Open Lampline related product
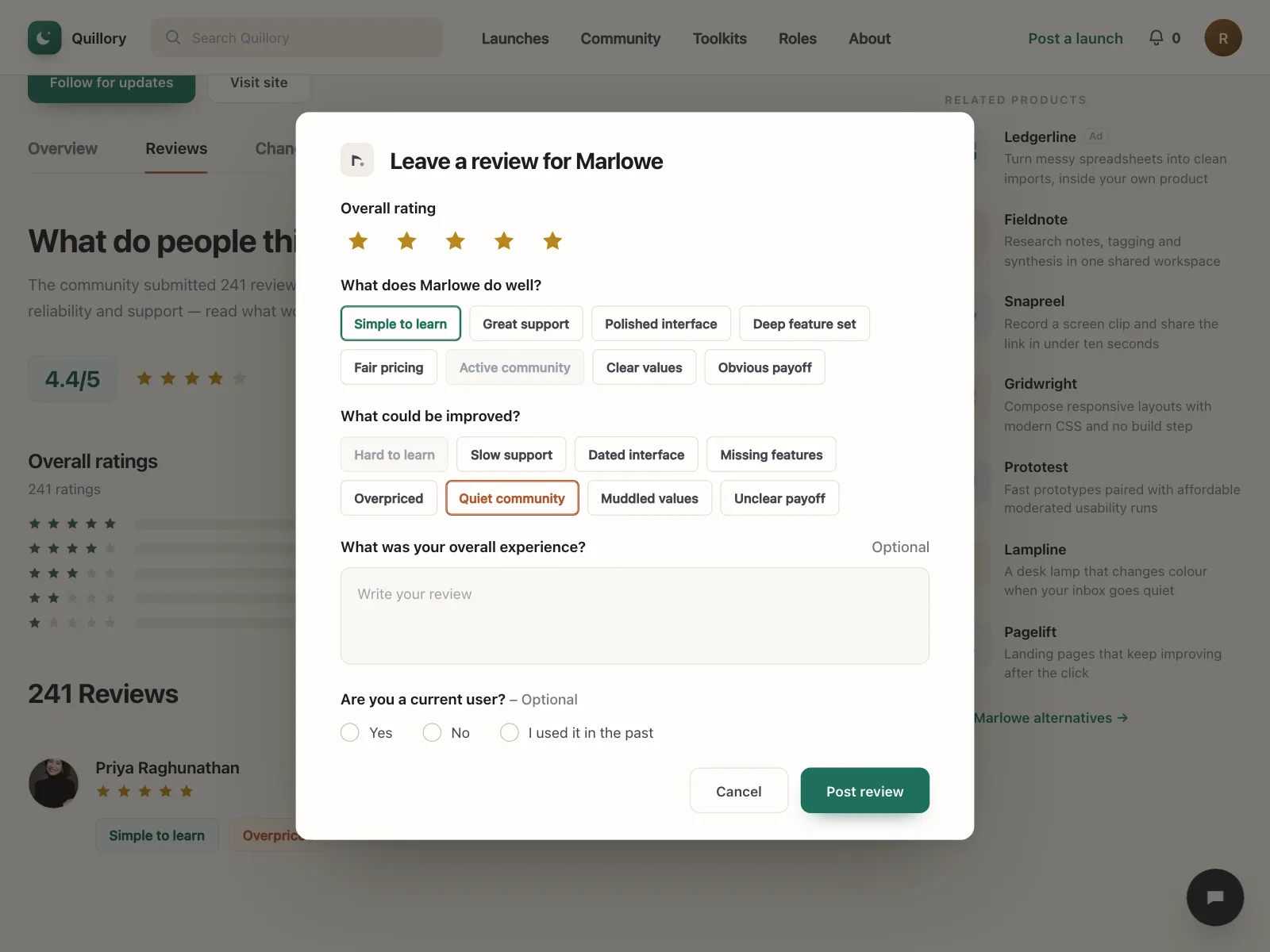This screenshot has height=952, width=1270. [1035, 550]
